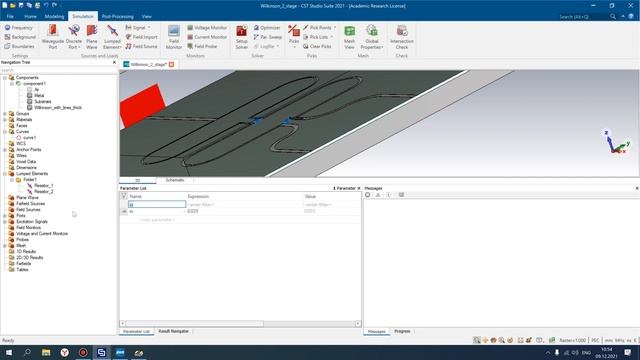Click the taskbar search icon
640x360 pixels.
click(x=27, y=352)
